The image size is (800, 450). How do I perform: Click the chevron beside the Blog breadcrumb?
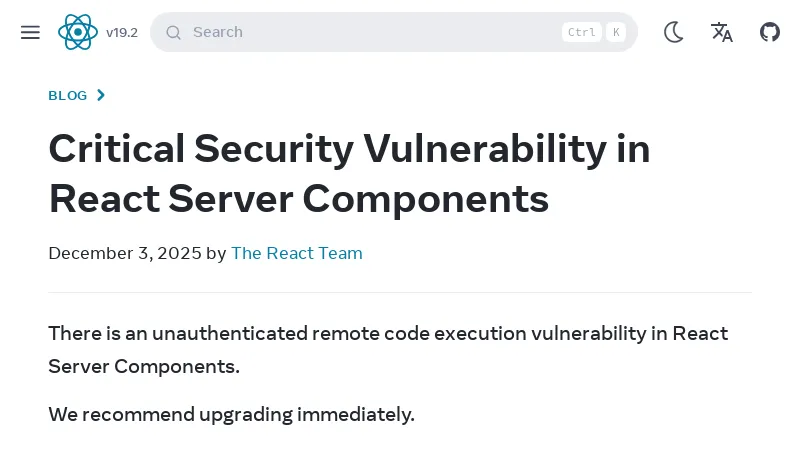tap(101, 96)
